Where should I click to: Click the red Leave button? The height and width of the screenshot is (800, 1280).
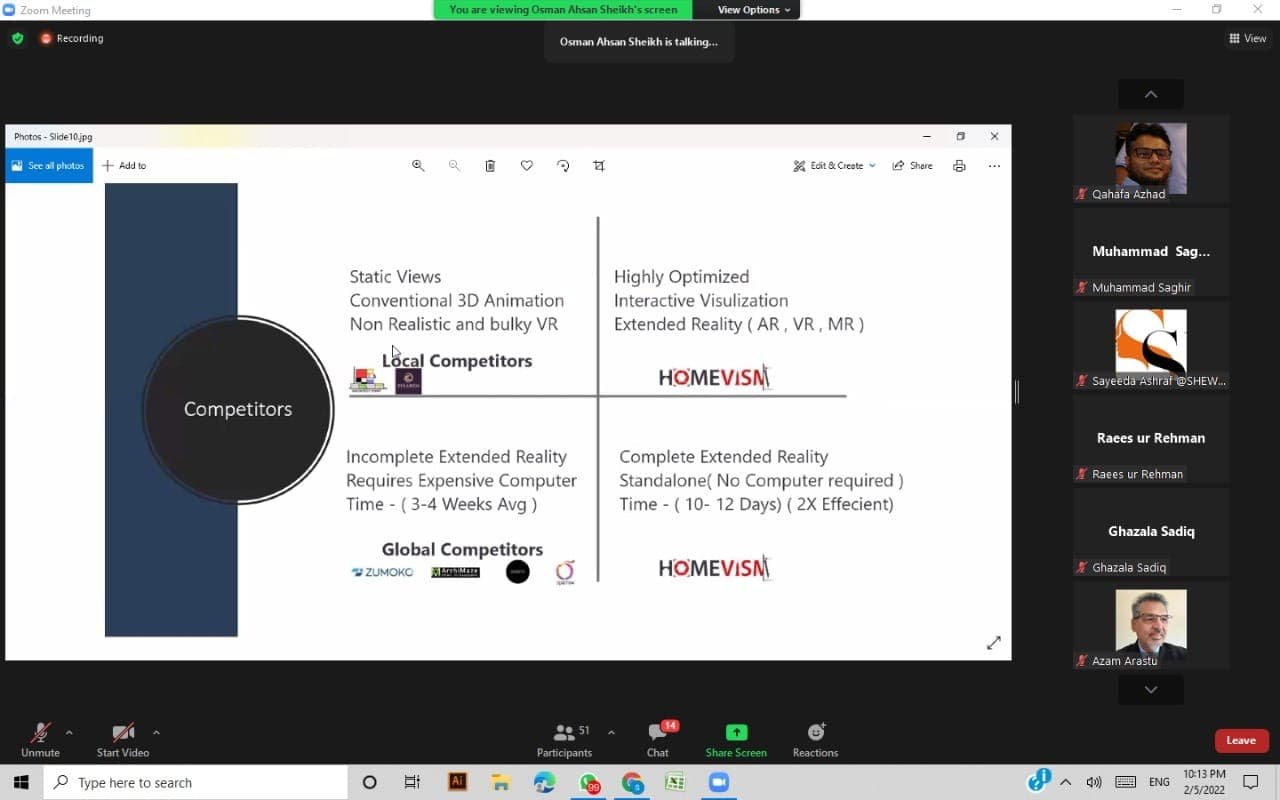click(x=1241, y=740)
